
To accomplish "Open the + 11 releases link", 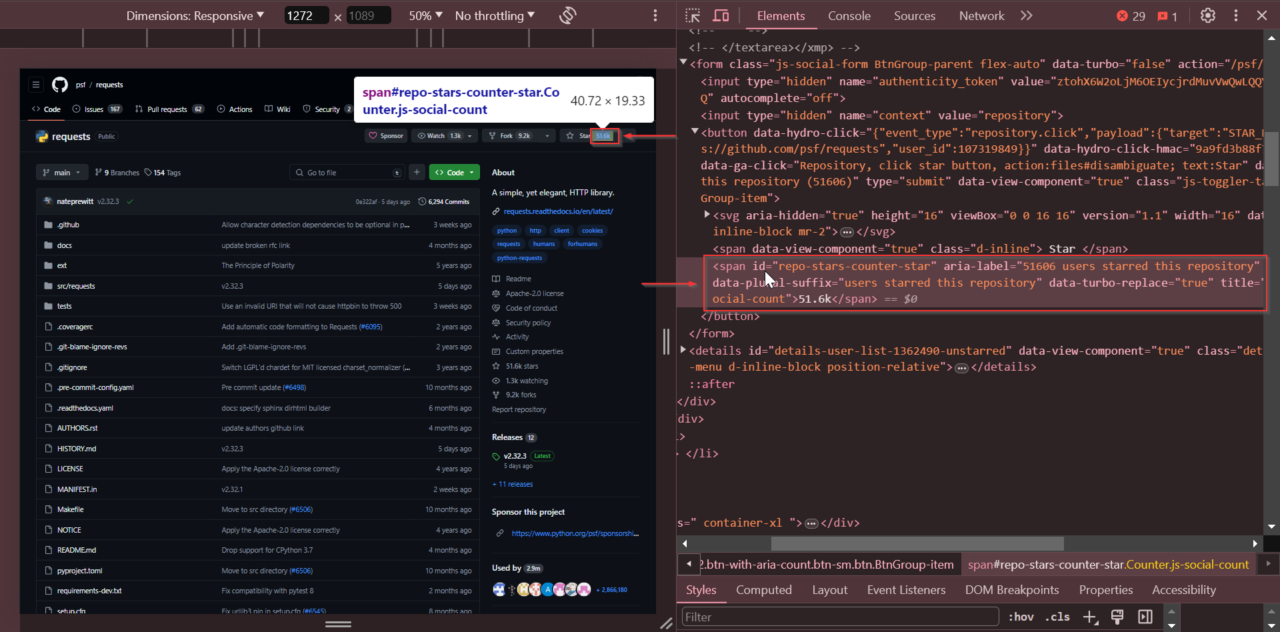I will point(512,484).
